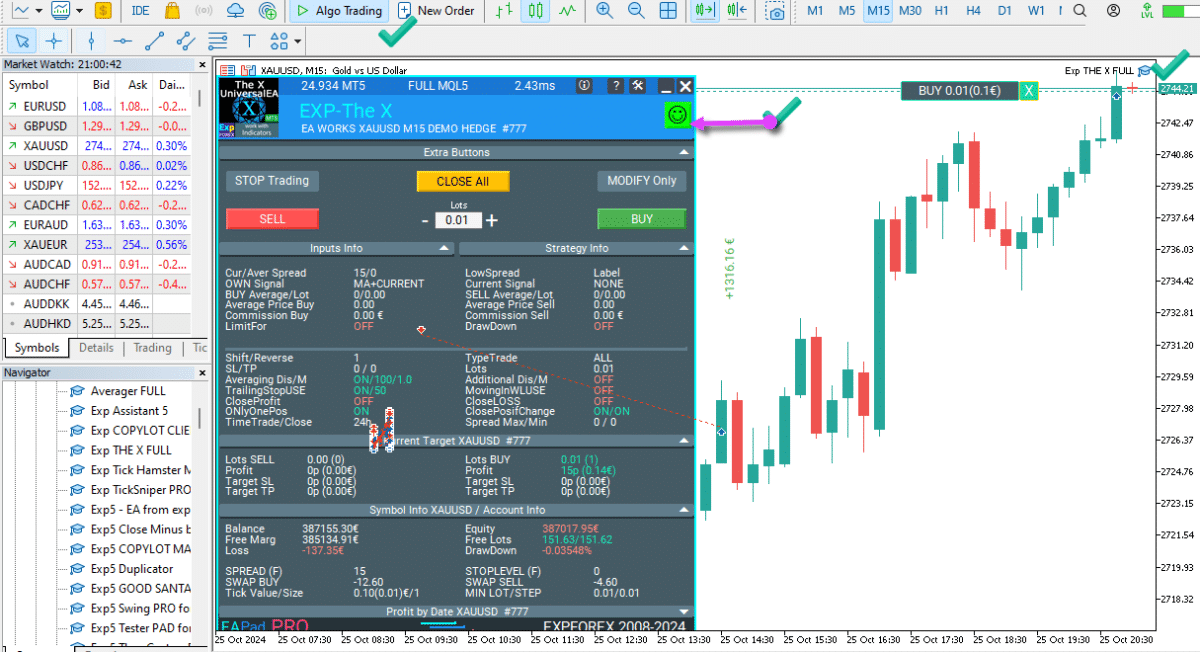Click the green BUY button
Image resolution: width=1200 pixels, height=652 pixels.
[641, 219]
